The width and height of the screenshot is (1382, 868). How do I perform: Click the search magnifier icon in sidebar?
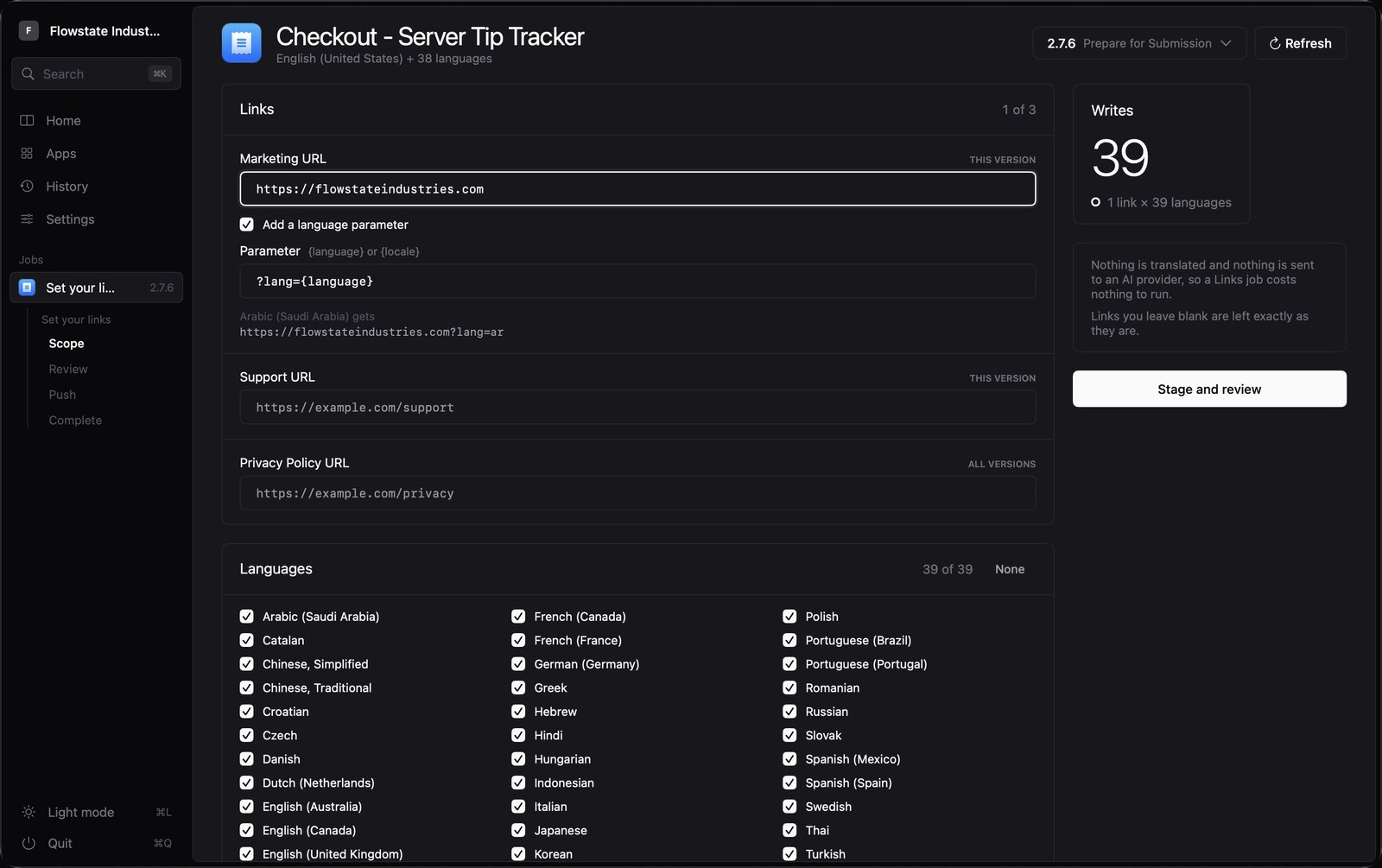[29, 73]
